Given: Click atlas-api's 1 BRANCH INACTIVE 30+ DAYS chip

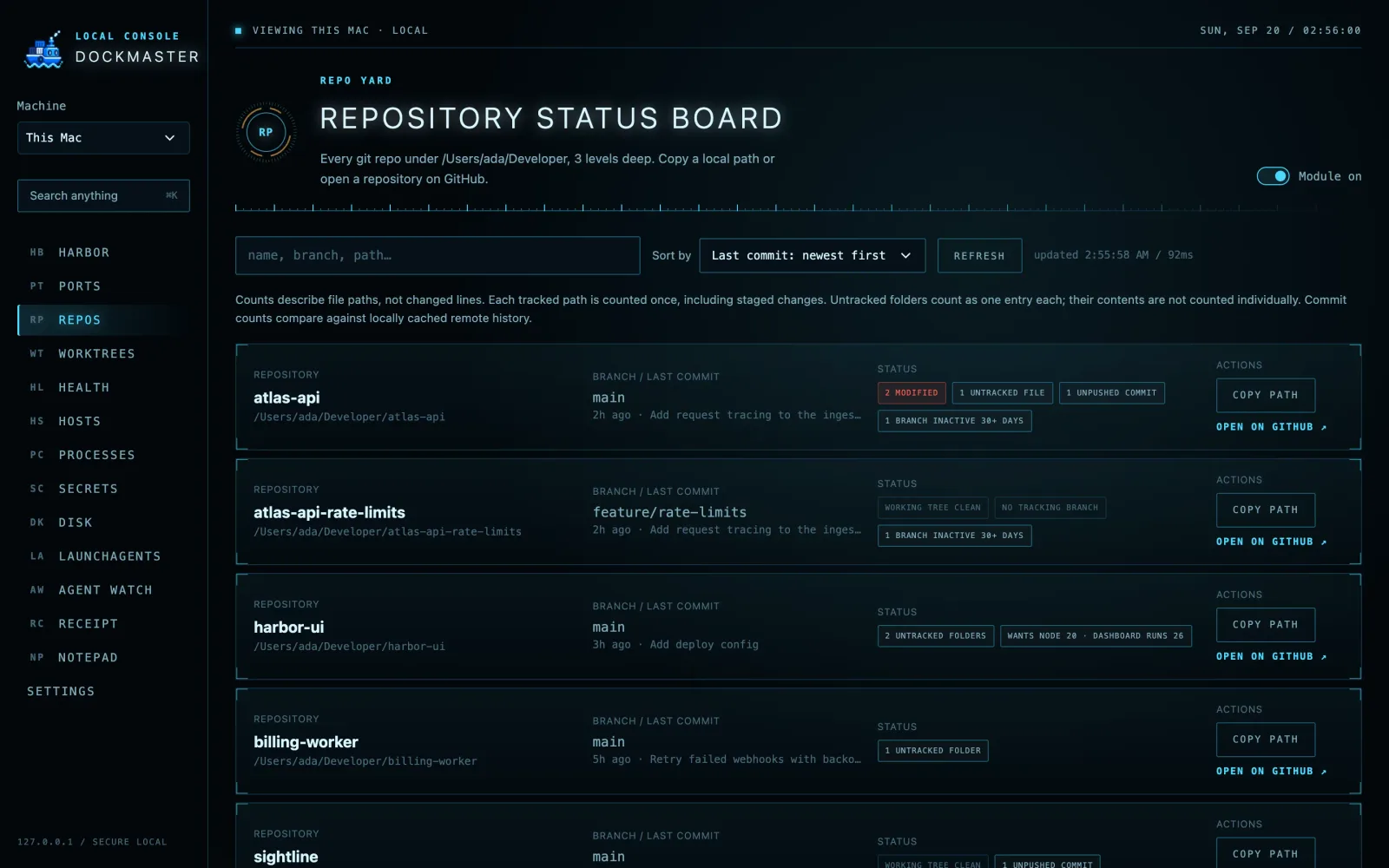Looking at the screenshot, I should pos(954,421).
